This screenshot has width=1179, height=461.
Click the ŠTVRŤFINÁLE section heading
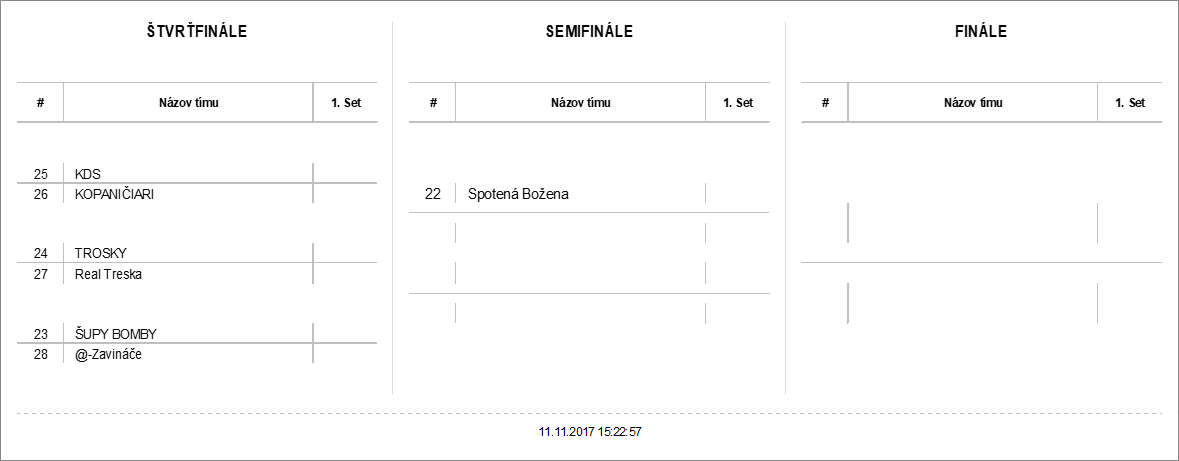pyautogui.click(x=197, y=31)
